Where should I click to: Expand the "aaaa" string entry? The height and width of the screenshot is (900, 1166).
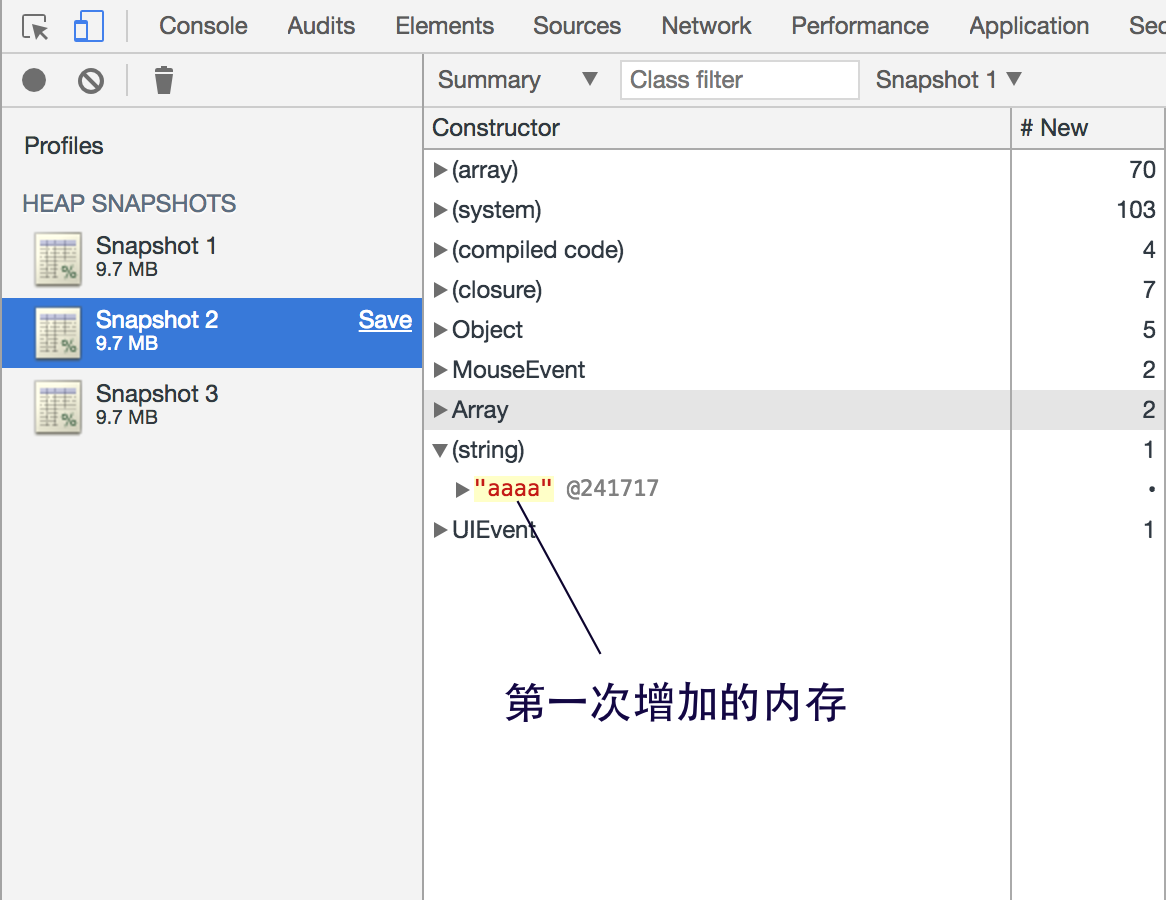[463, 489]
